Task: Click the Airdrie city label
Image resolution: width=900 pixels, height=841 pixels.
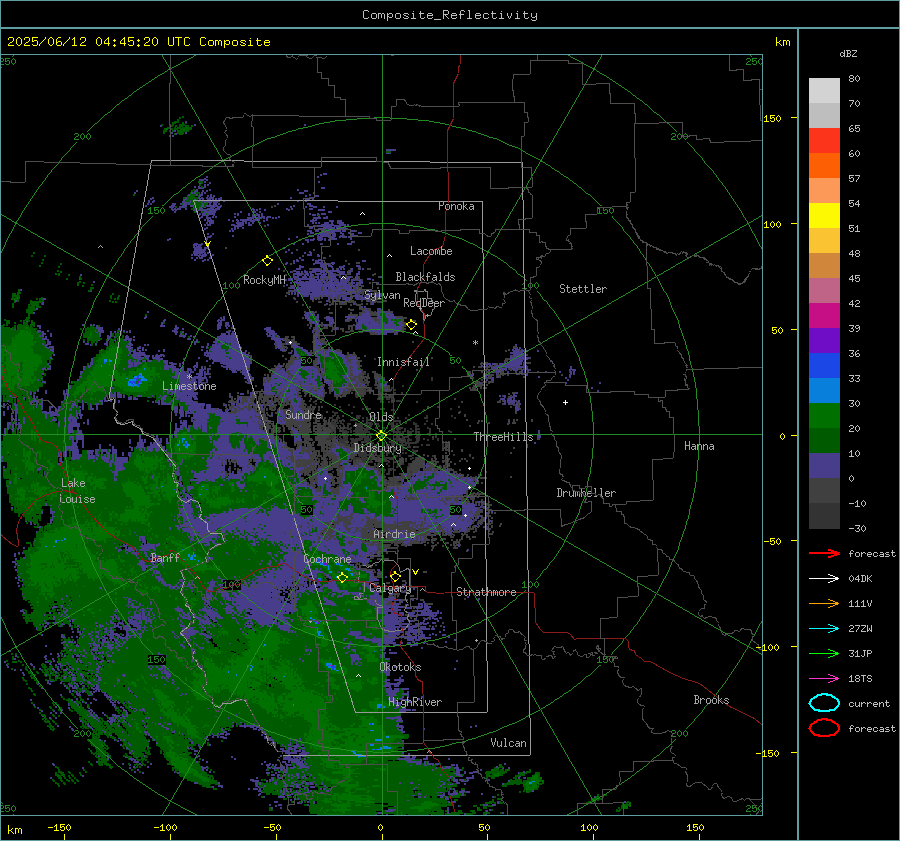Action: pos(394,534)
